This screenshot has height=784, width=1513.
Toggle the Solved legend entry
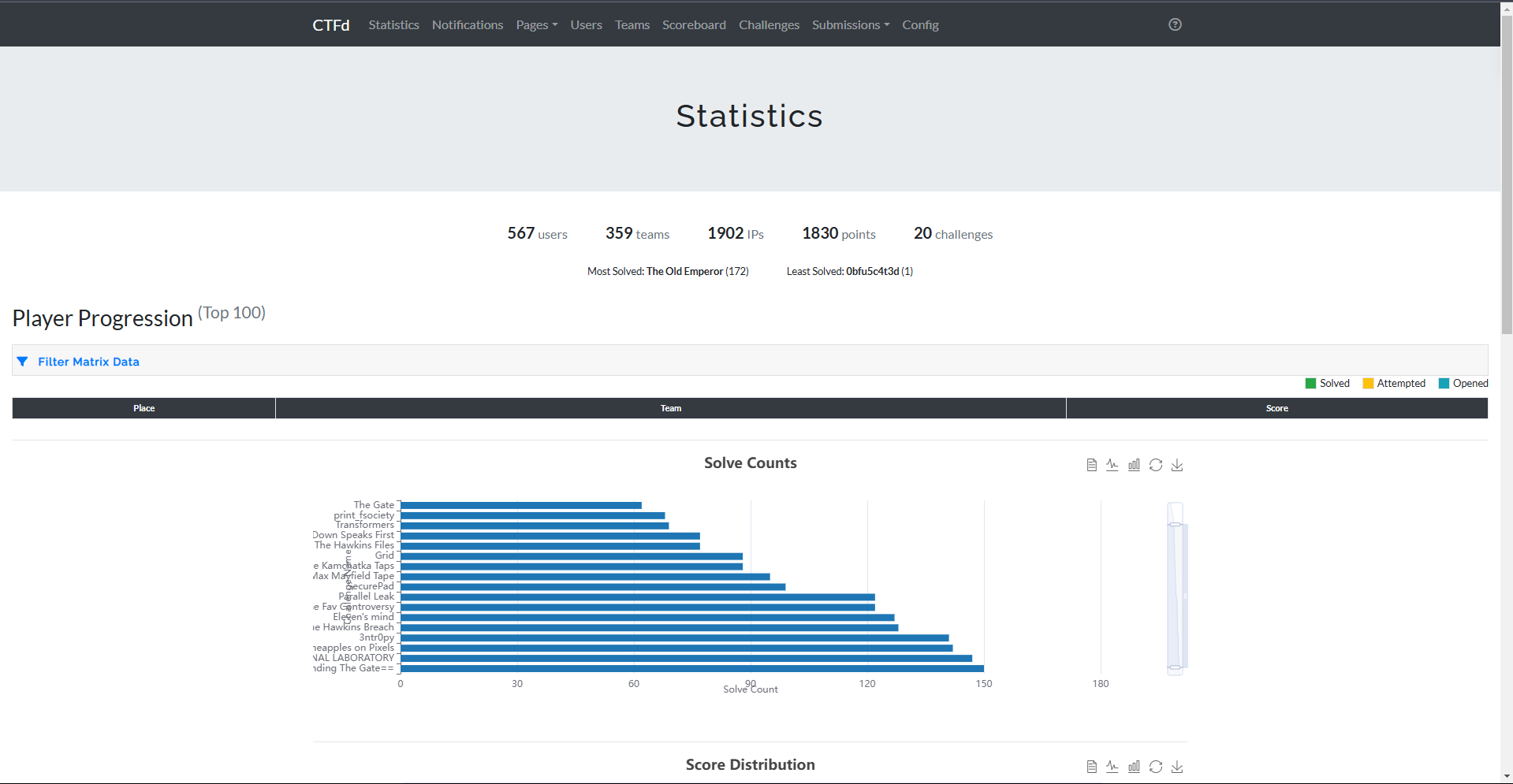(x=1328, y=383)
